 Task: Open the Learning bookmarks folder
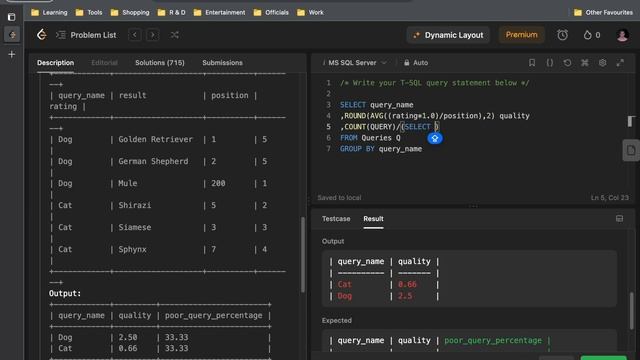point(49,13)
